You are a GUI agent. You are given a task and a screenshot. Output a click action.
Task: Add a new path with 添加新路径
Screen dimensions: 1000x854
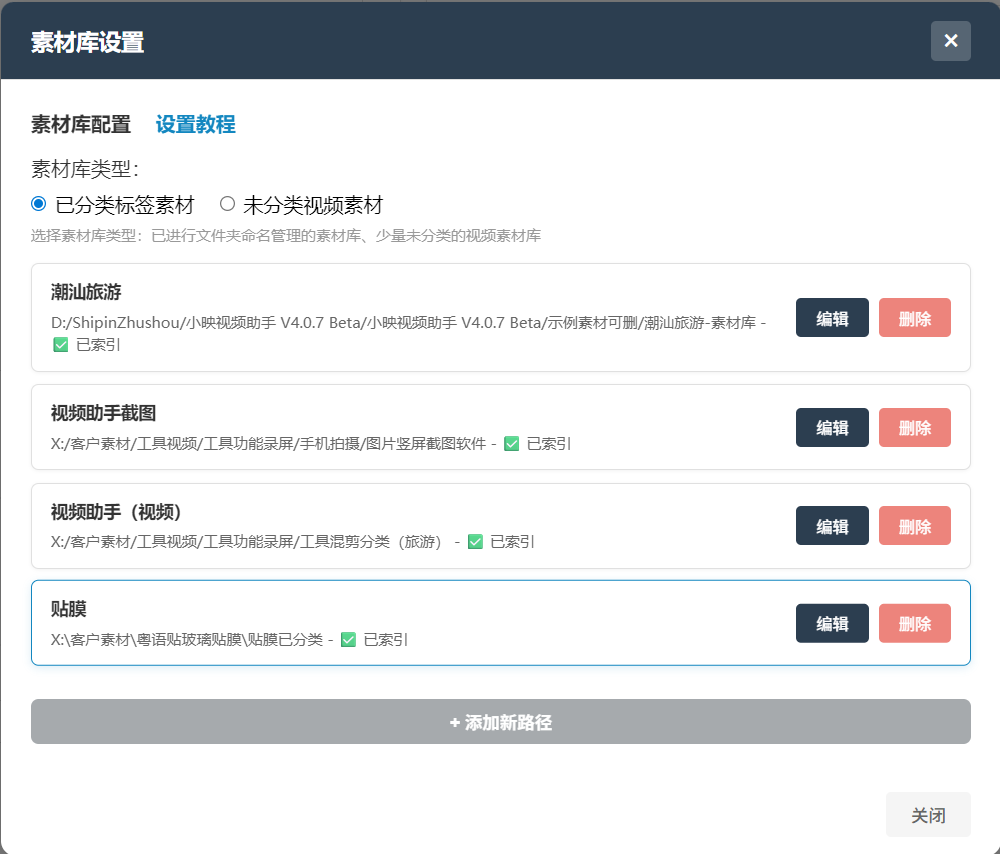501,721
